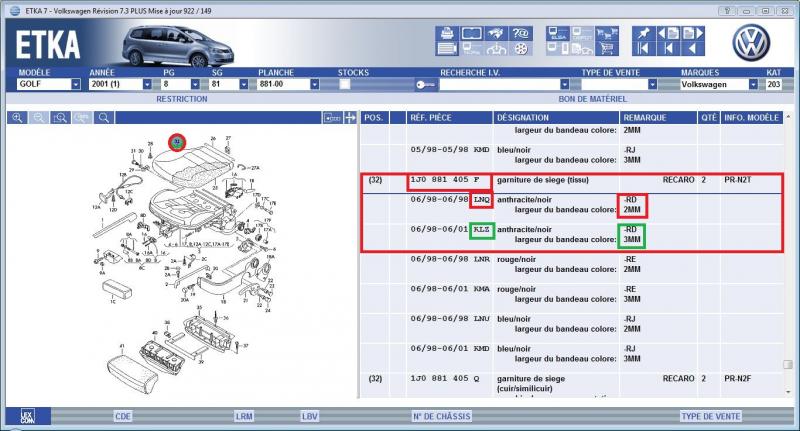Select part number 1J0 881 405 Q
800x431 pixels.
(x=445, y=378)
